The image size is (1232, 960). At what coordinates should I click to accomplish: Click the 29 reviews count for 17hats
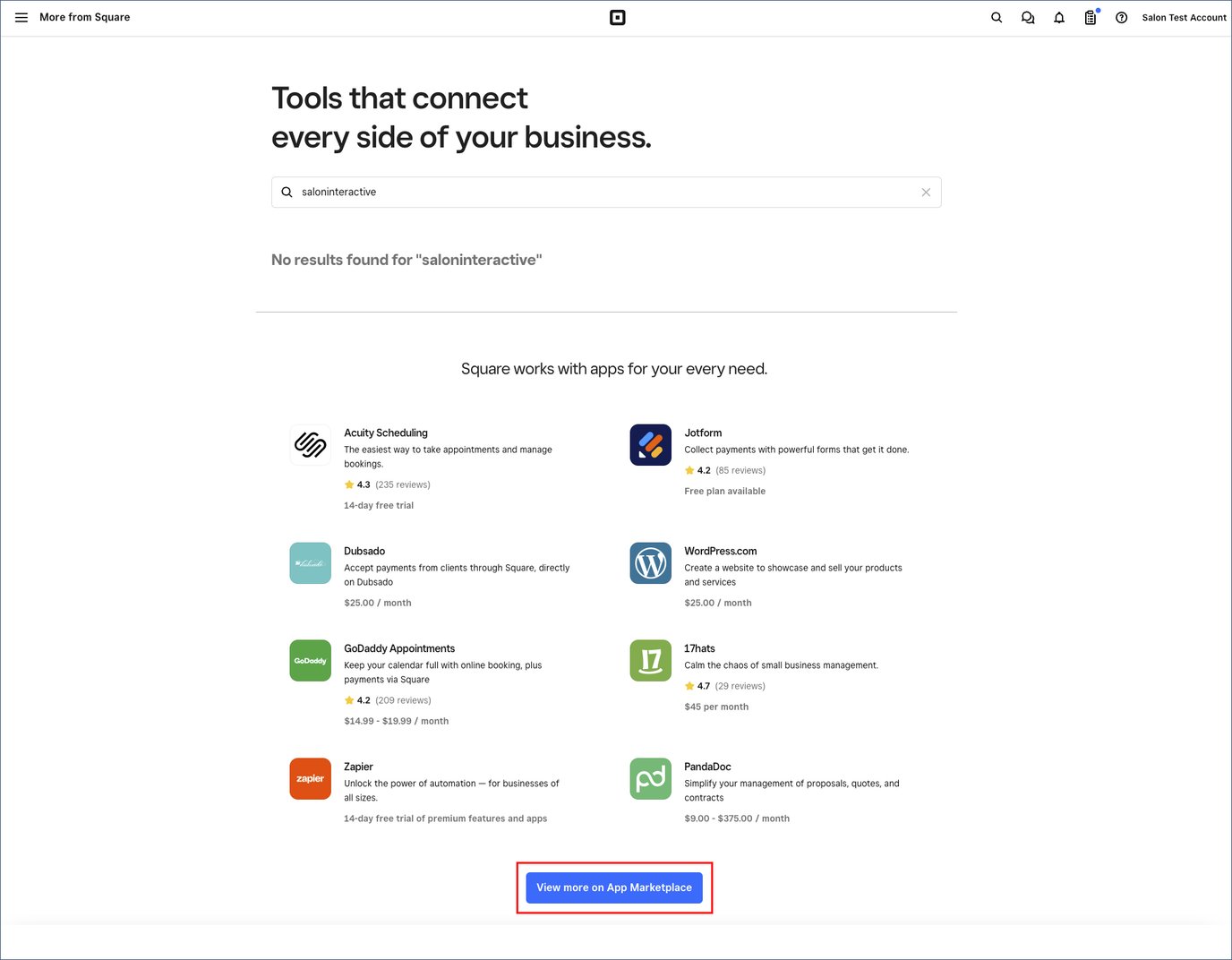[x=740, y=686]
